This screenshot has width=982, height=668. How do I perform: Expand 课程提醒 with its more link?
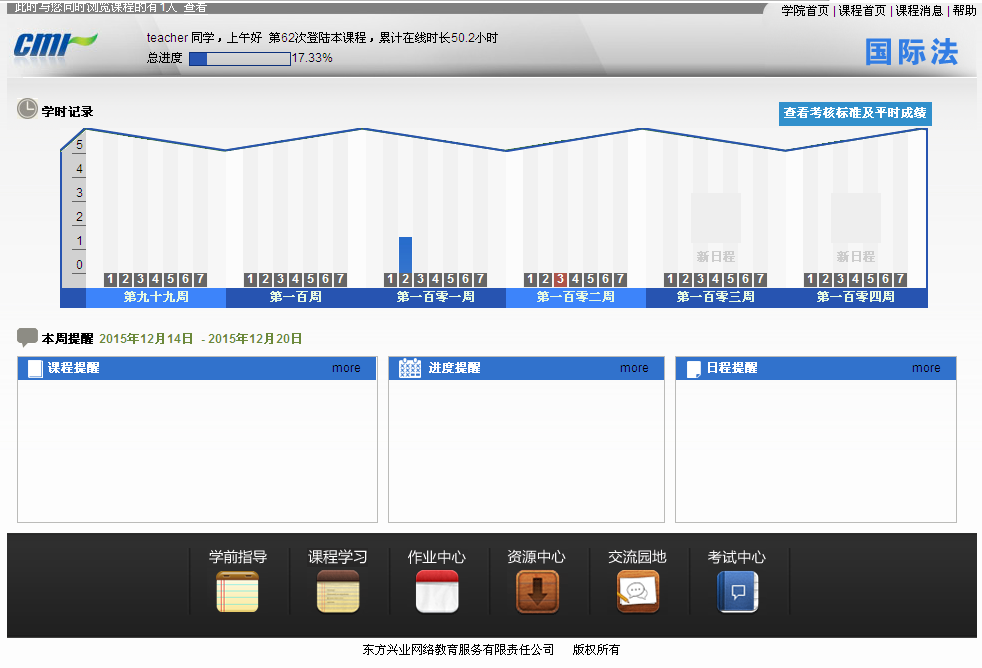pyautogui.click(x=346, y=368)
